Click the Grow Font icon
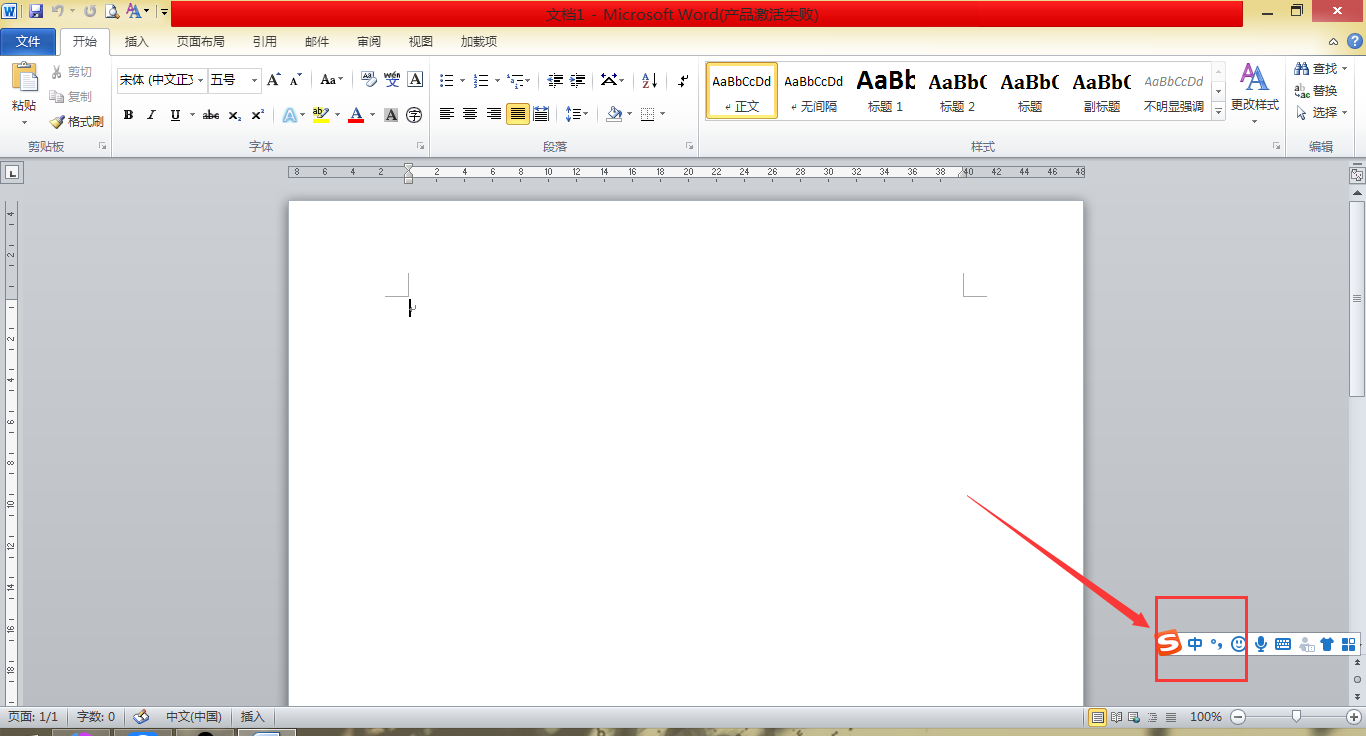 (274, 80)
